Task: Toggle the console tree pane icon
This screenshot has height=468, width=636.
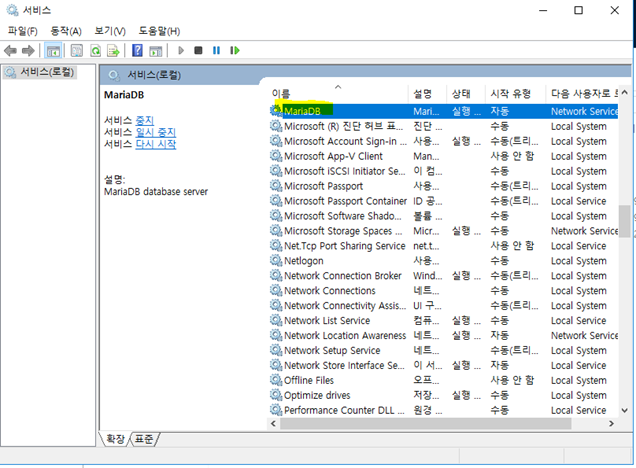Action: (53, 51)
